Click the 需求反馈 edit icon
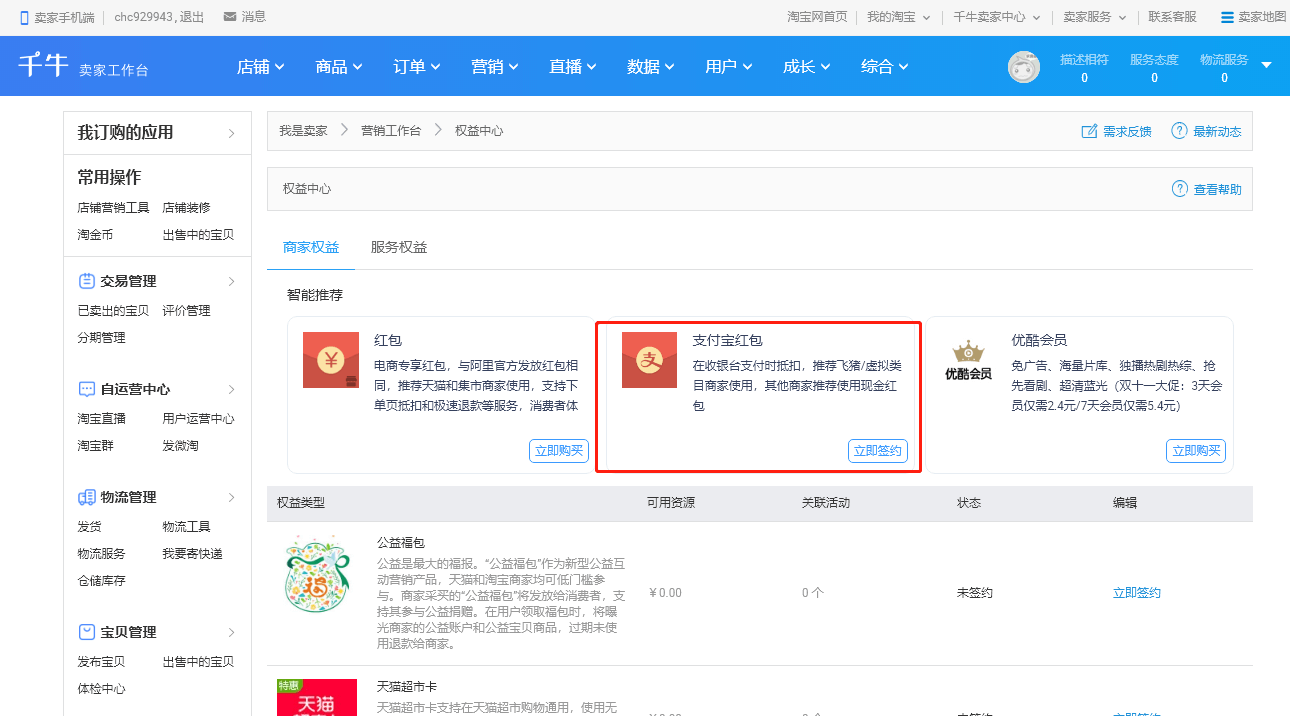 coord(1090,131)
